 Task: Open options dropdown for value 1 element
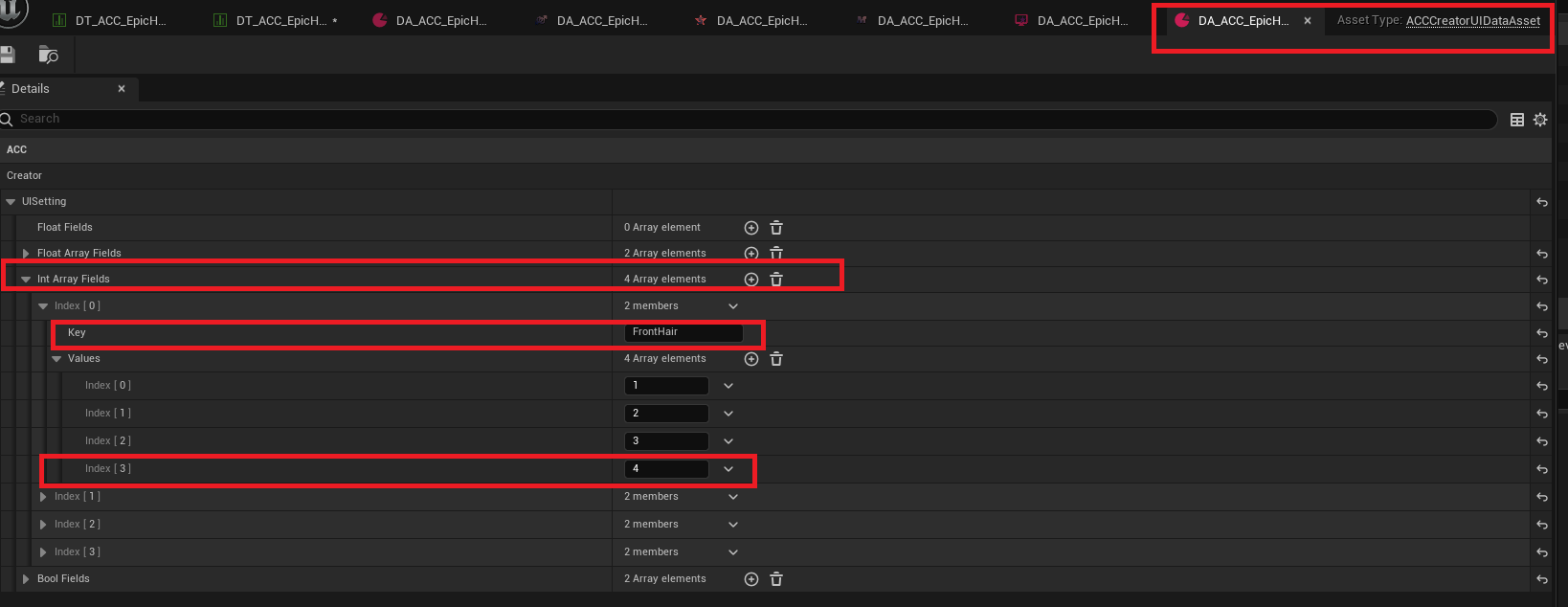tap(728, 386)
